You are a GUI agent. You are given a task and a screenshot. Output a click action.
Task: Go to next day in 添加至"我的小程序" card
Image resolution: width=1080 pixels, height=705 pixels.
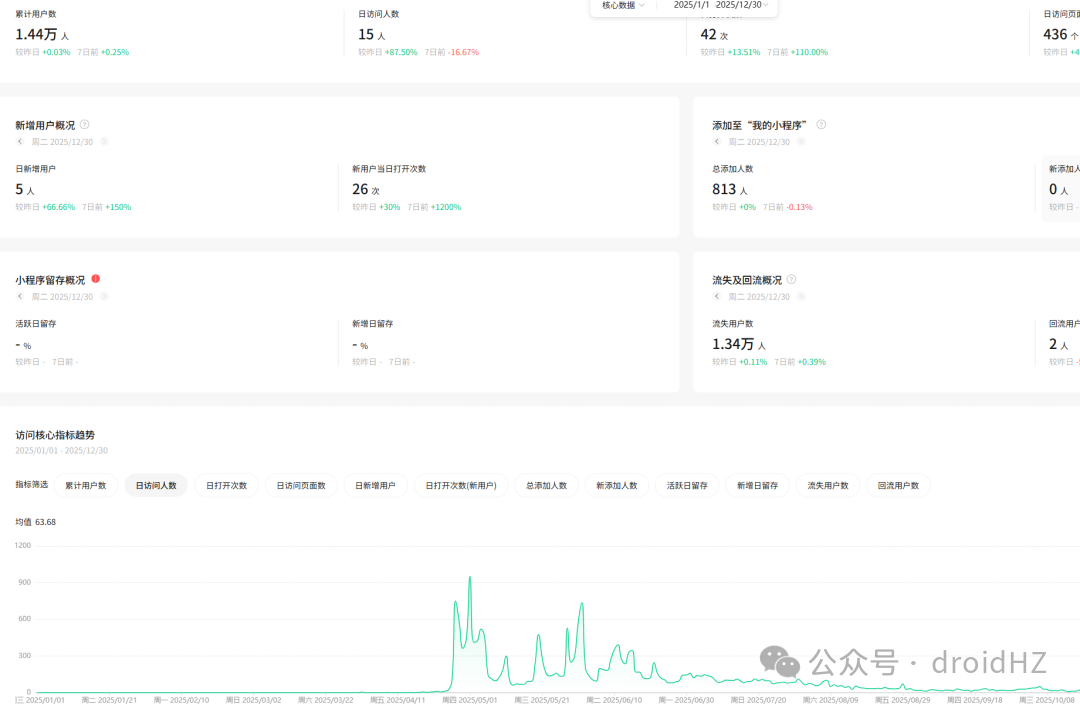tap(802, 142)
